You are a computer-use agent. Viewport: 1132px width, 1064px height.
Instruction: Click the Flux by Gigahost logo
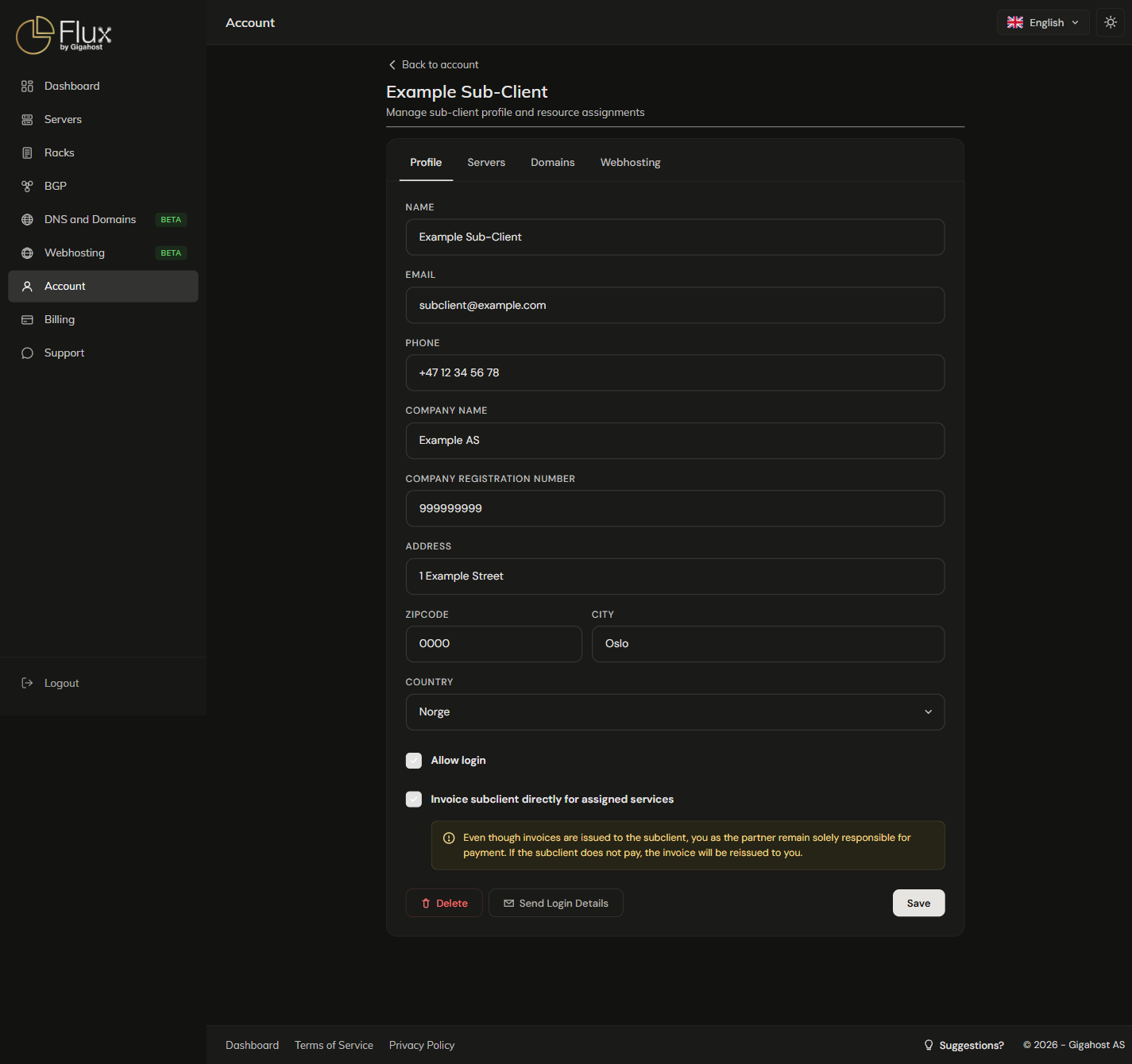point(64,35)
